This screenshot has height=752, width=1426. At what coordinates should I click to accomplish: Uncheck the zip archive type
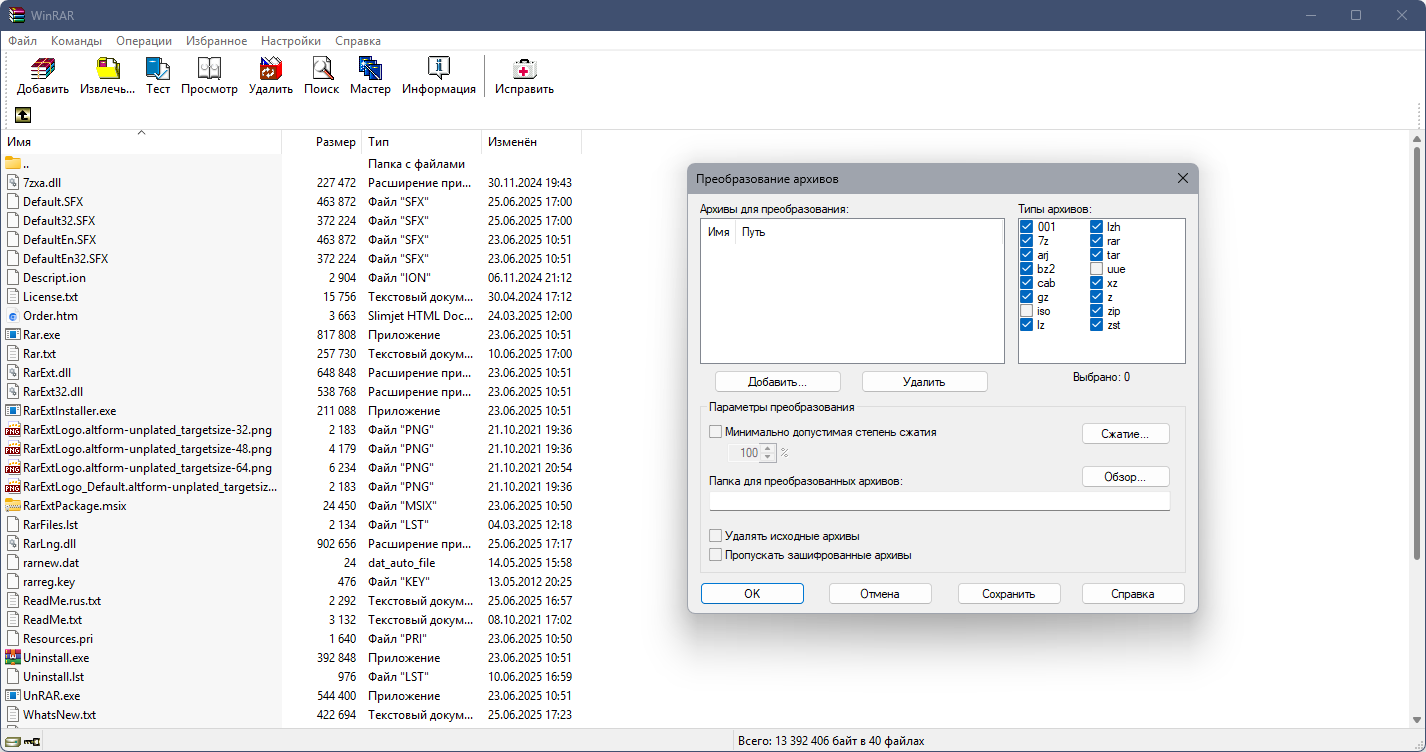(x=1097, y=311)
